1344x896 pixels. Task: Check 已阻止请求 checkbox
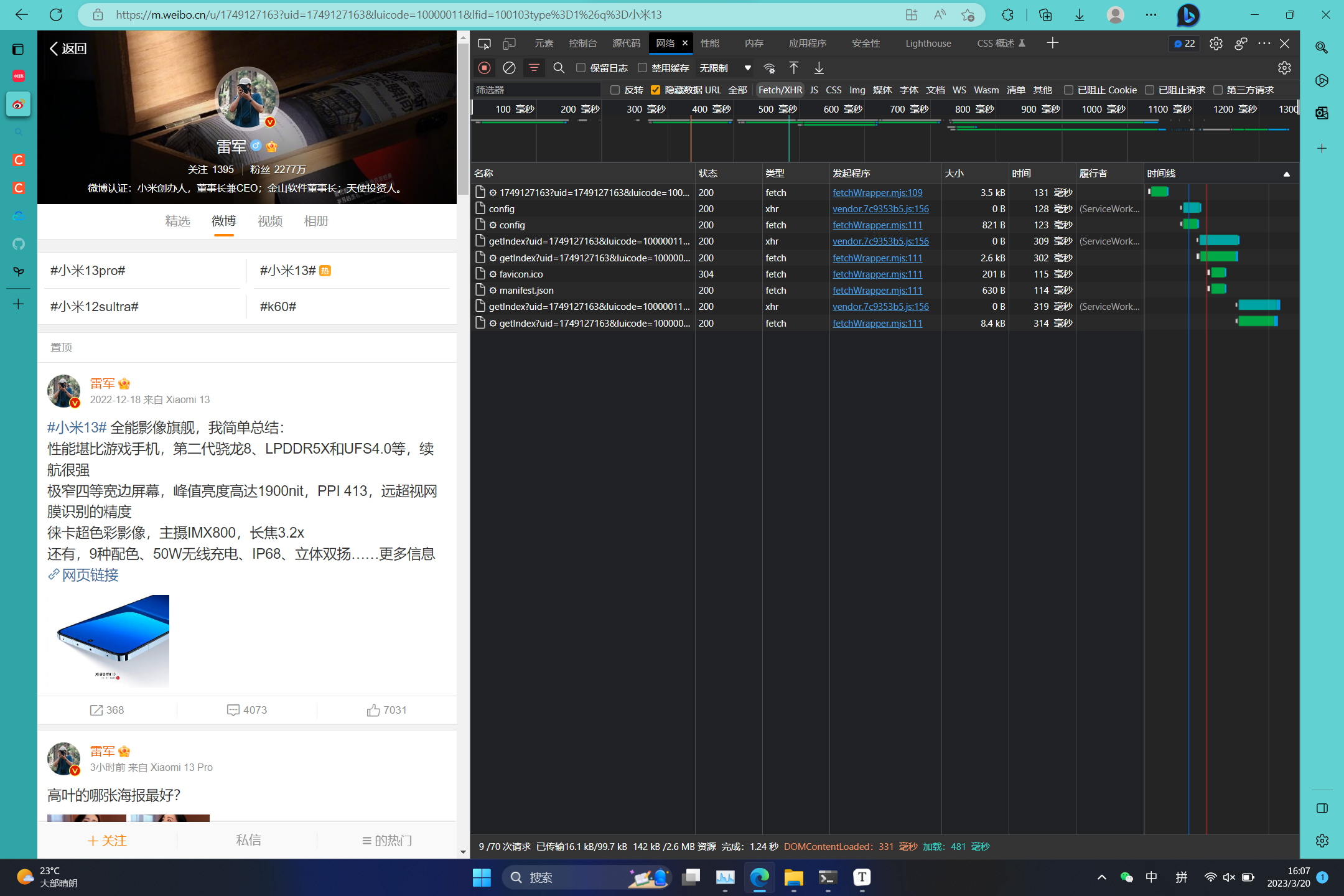(x=1149, y=90)
